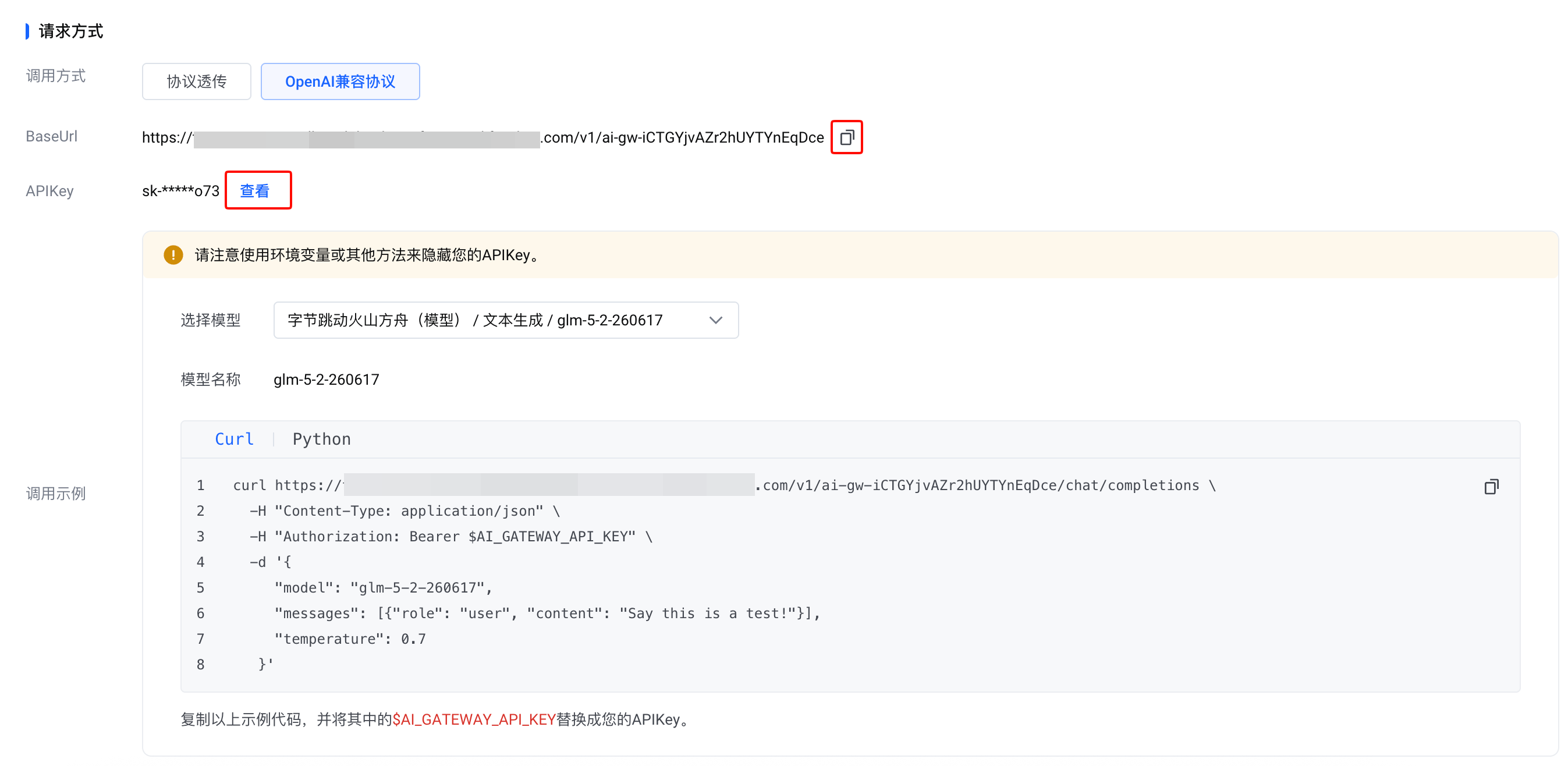Image resolution: width=1568 pixels, height=766 pixels.
Task: Select the OpenAI兼容协议 invocation mode
Action: [x=340, y=81]
